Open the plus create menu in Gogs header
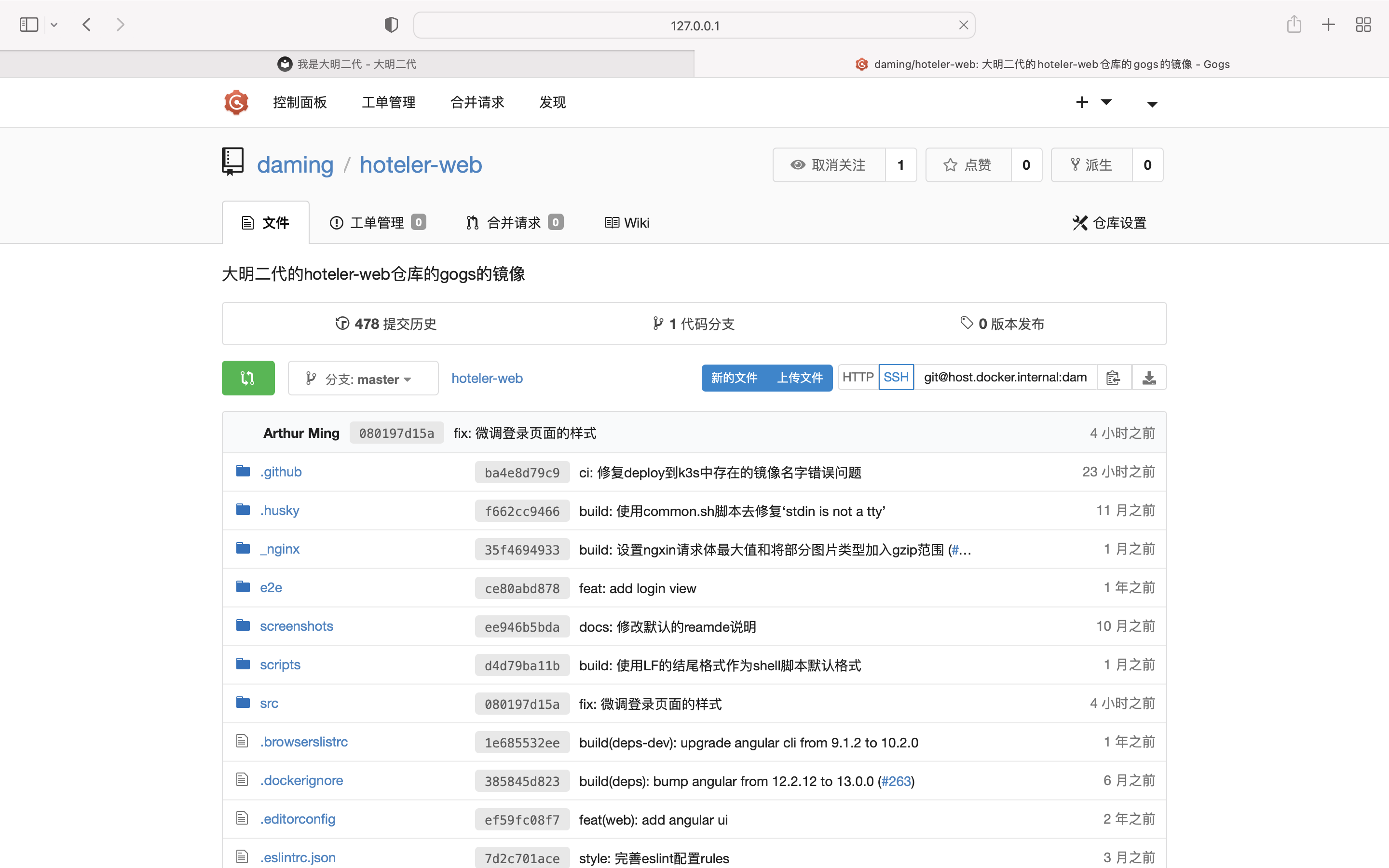This screenshot has width=1389, height=868. [1093, 102]
